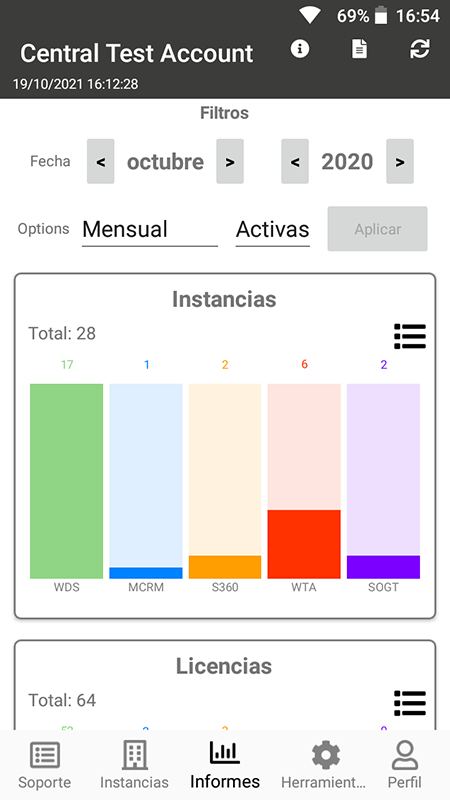Viewport: 450px width, 800px height.
Task: Open the Instancias list view icon
Action: (x=410, y=336)
